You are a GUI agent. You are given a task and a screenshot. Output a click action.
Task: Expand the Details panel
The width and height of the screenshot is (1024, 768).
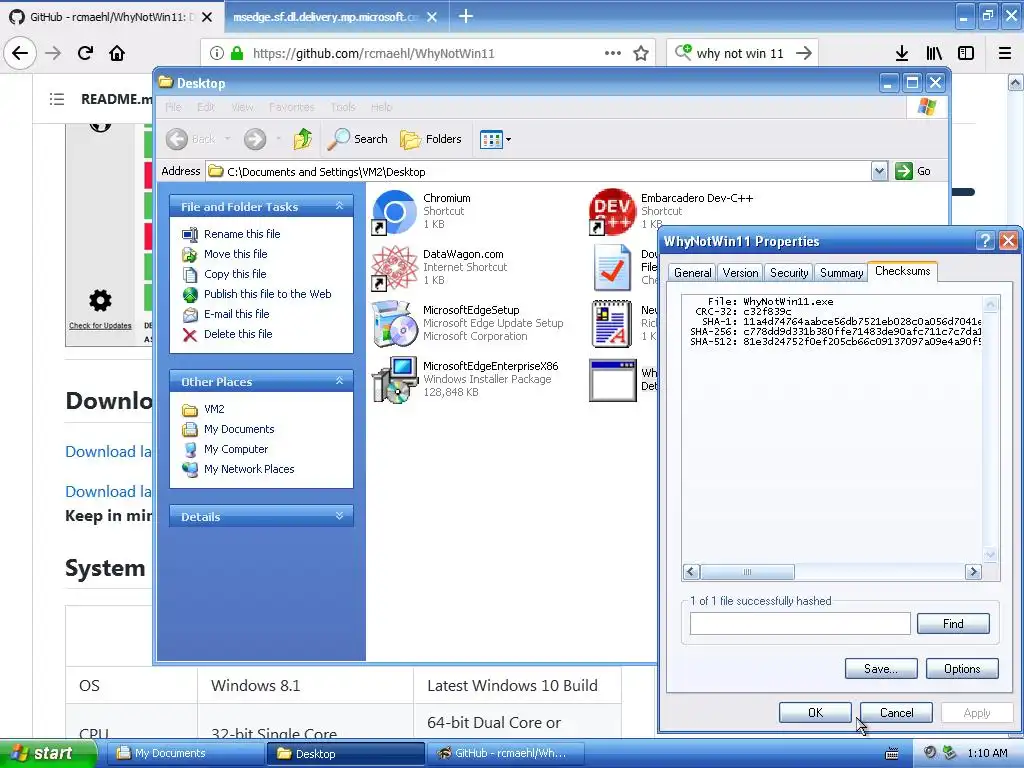coord(340,516)
